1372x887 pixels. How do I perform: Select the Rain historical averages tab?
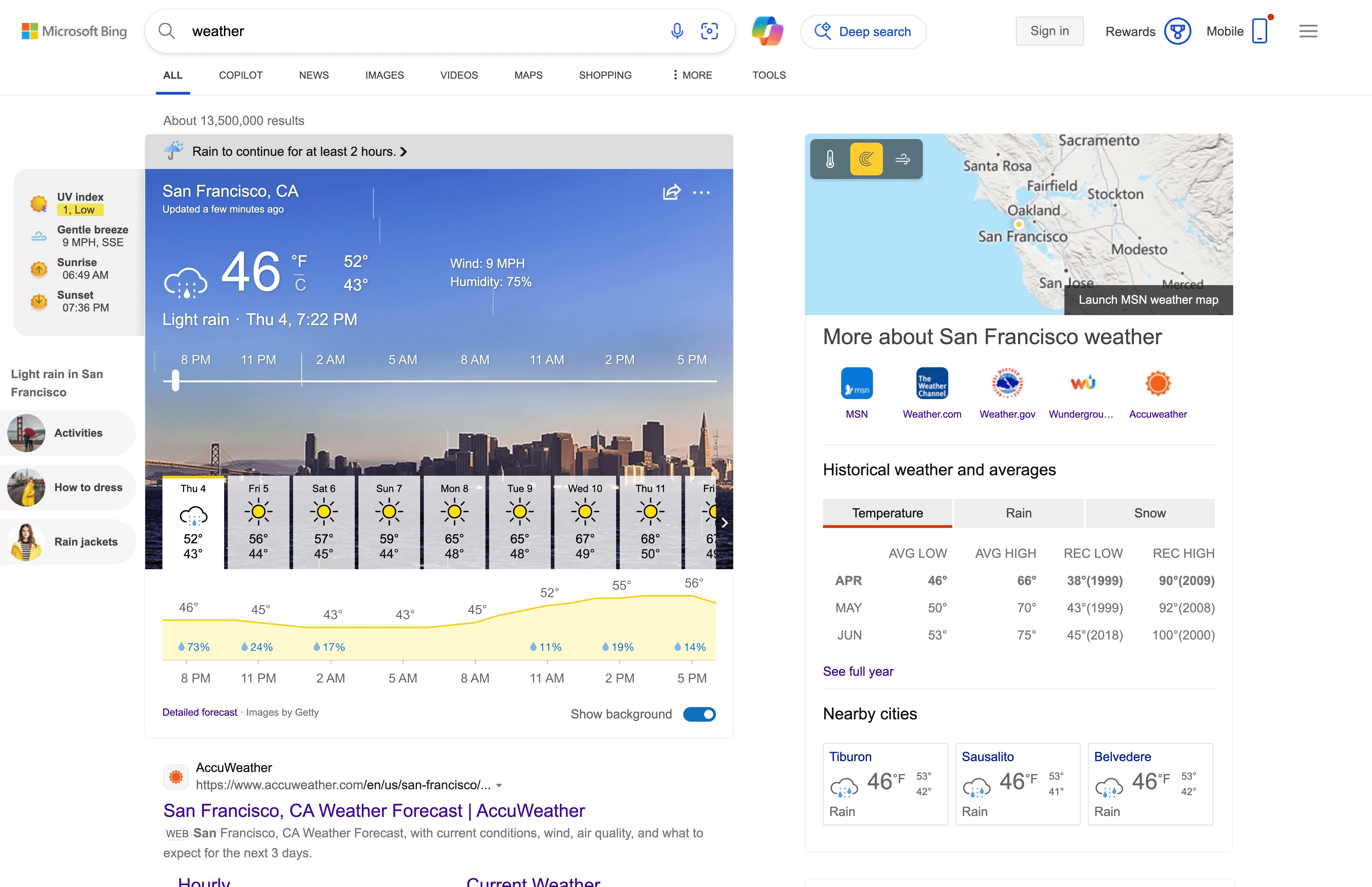pyautogui.click(x=1018, y=513)
